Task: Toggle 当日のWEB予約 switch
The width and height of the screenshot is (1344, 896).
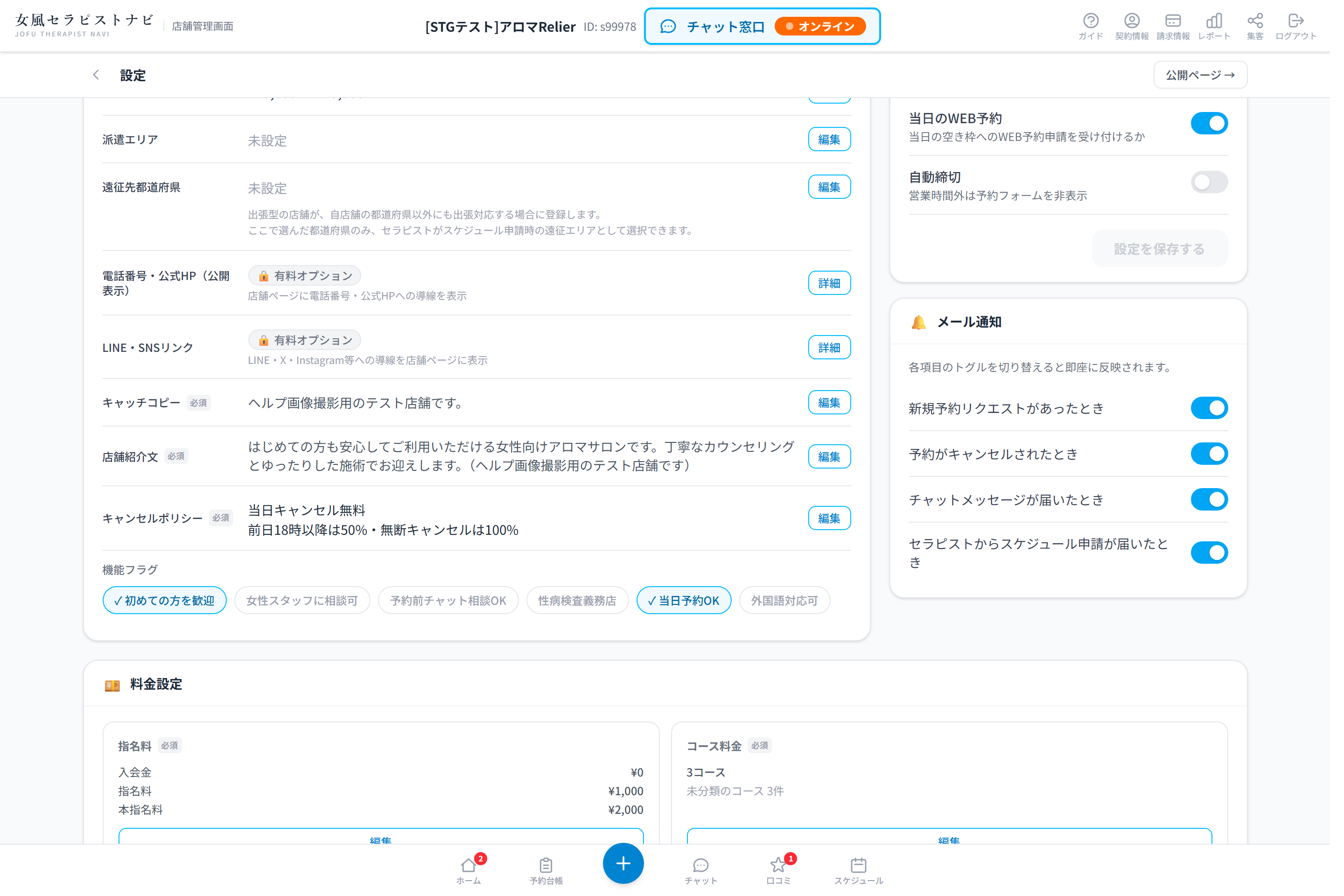Action: pyautogui.click(x=1222, y=124)
